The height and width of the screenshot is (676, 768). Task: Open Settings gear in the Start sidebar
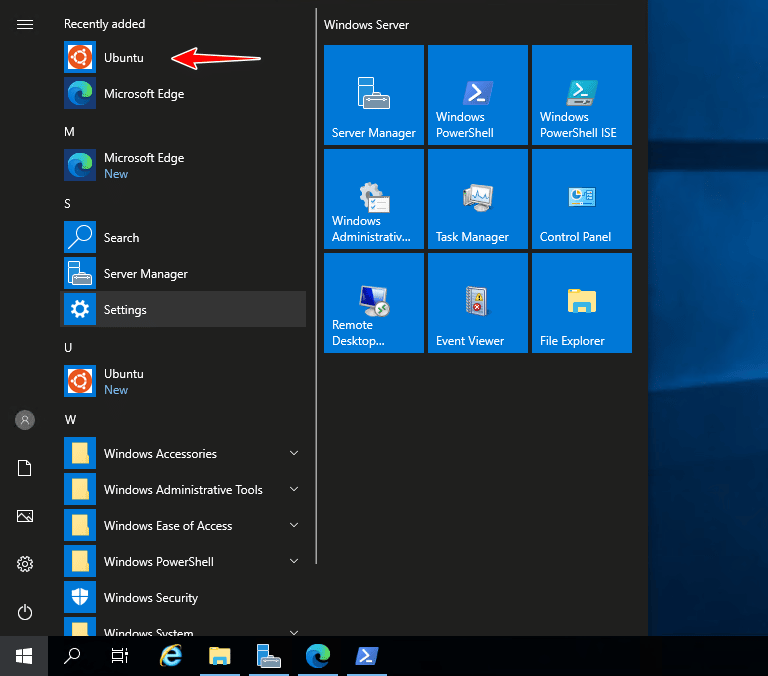[25, 564]
